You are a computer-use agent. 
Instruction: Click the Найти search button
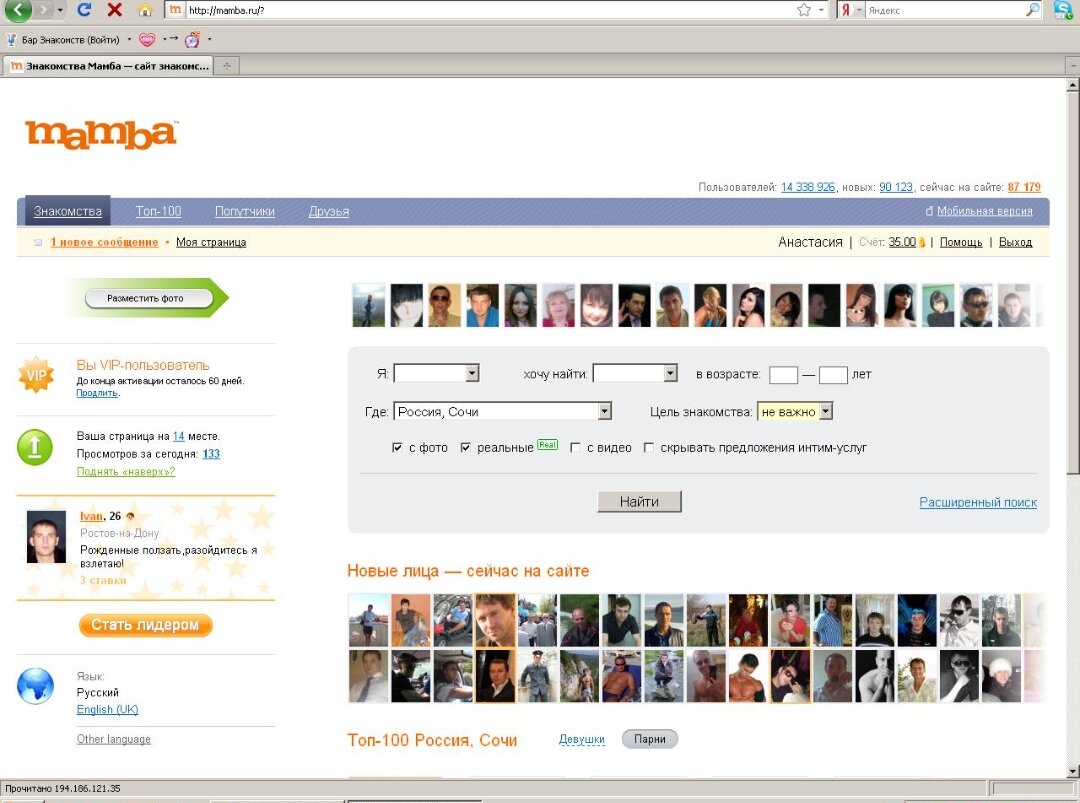[639, 501]
